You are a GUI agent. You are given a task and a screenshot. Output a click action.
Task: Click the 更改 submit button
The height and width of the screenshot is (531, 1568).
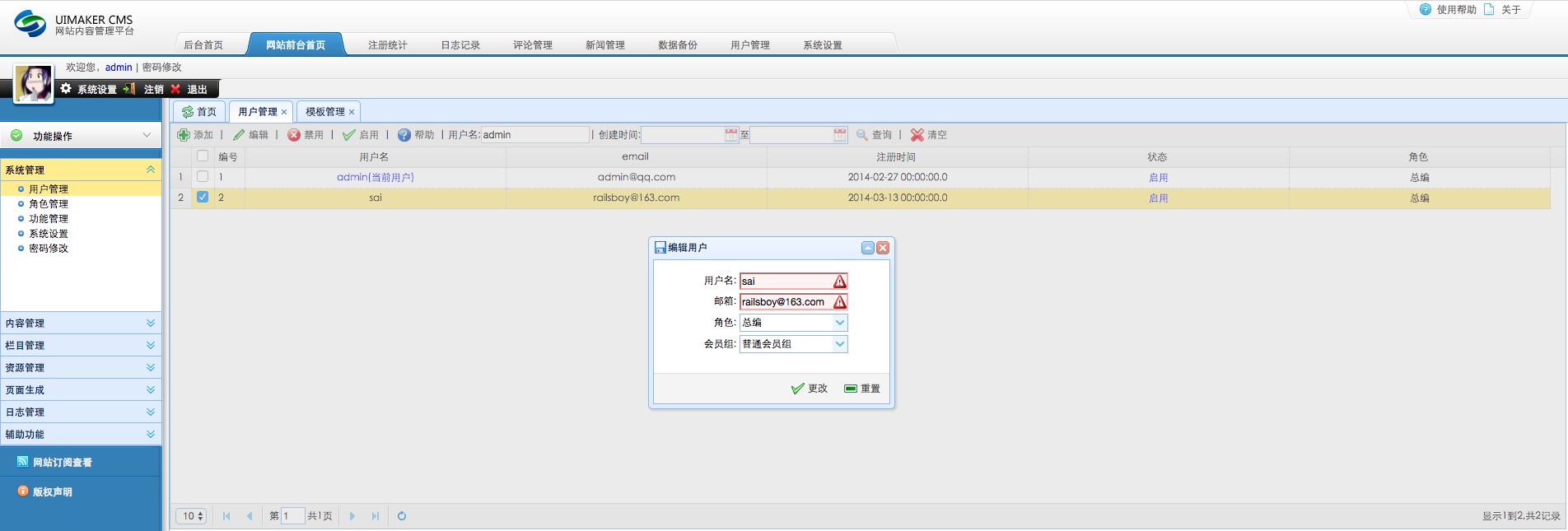(810, 389)
